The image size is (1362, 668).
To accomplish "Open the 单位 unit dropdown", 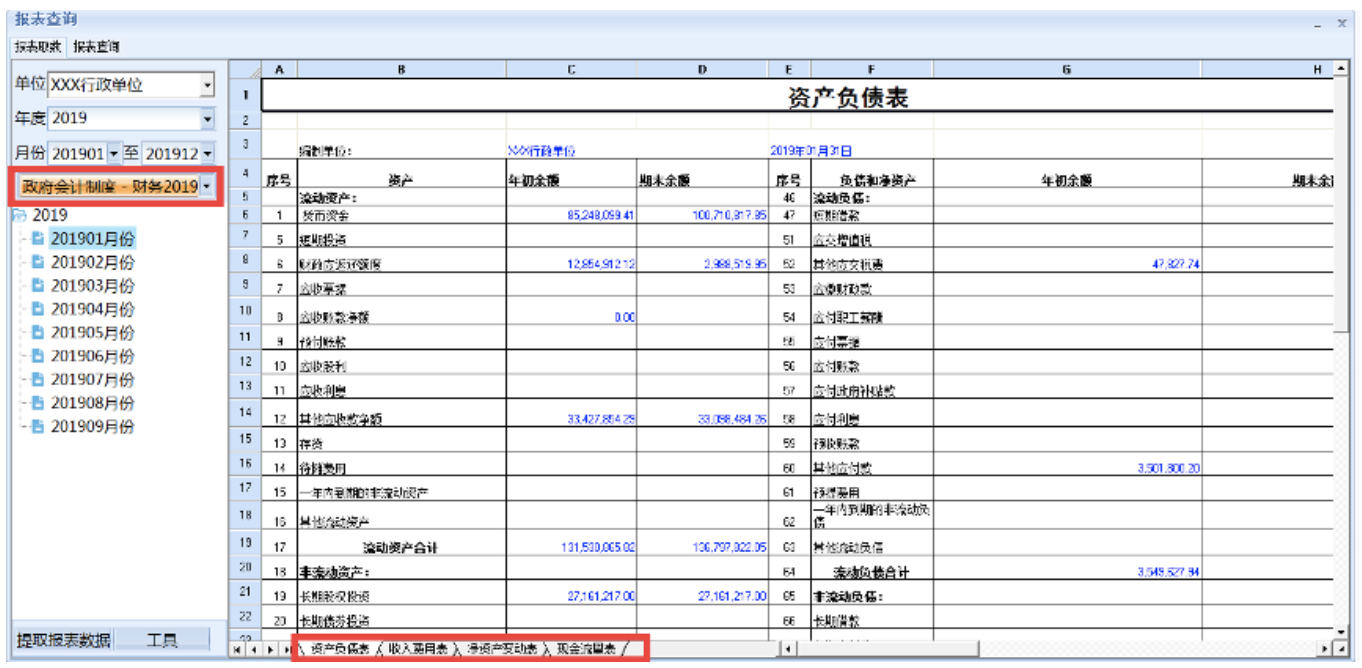I will point(207,86).
